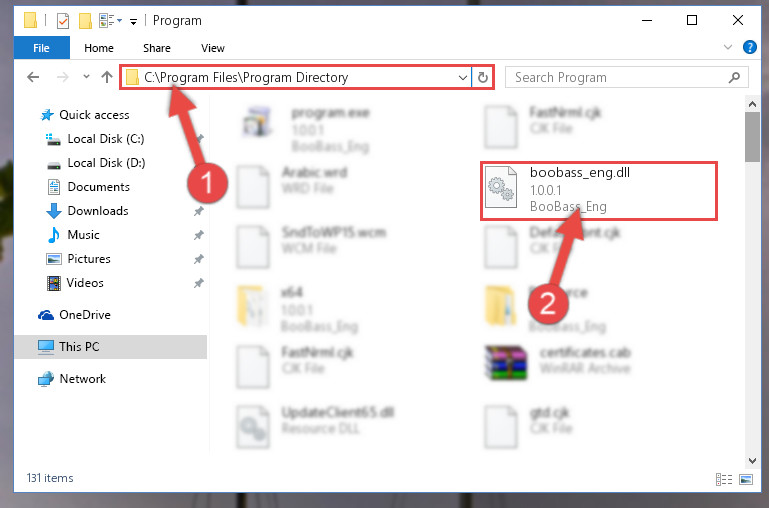
Task: Click the Back navigation arrow
Action: tap(33, 77)
